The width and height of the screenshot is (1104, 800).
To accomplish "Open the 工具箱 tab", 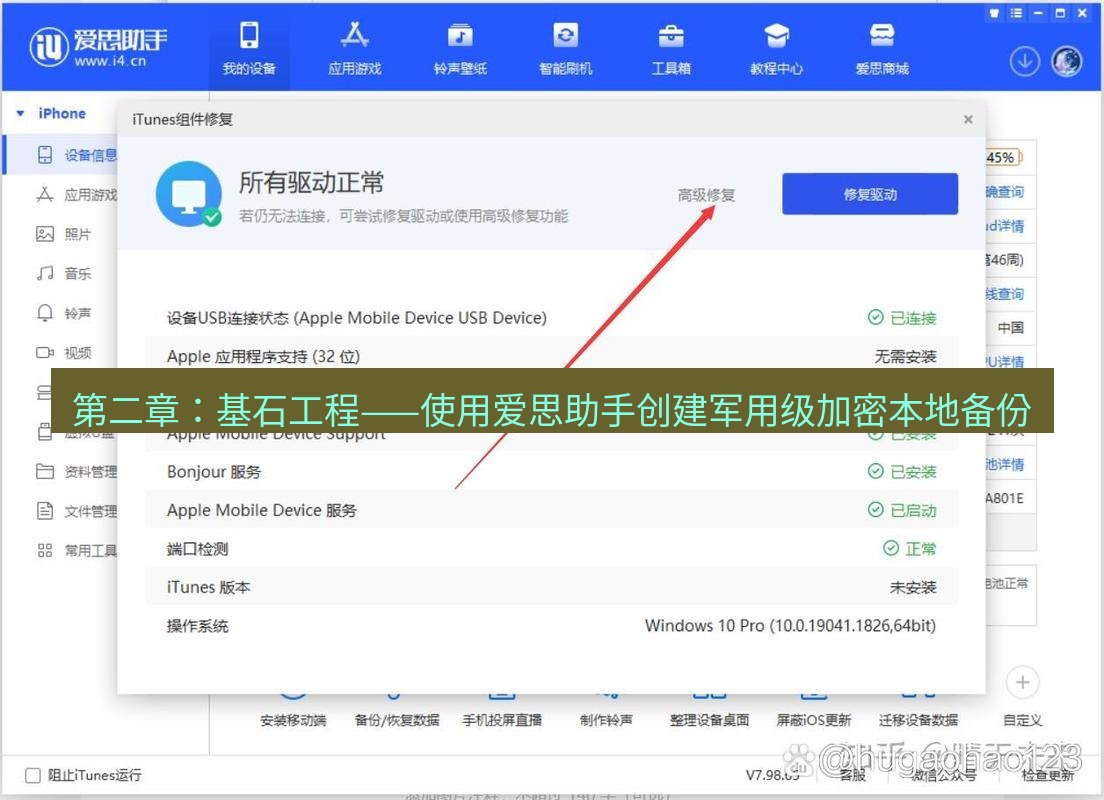I will point(671,48).
